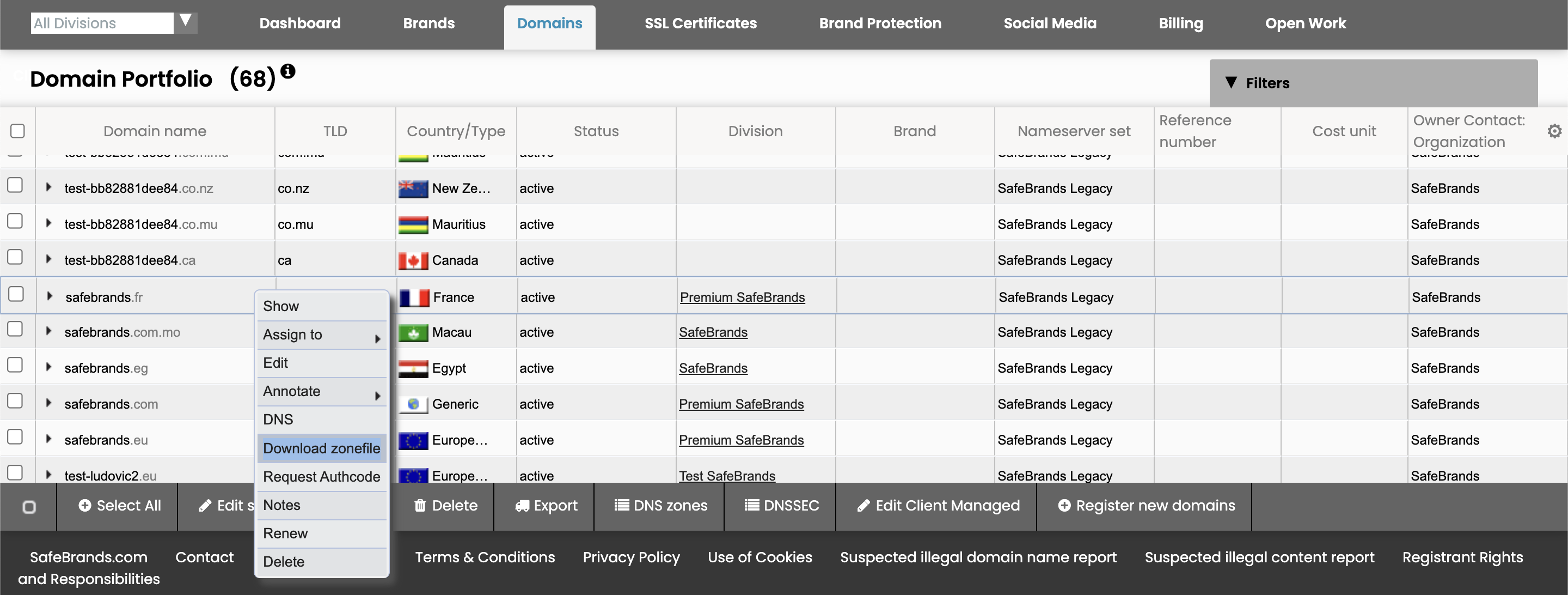The image size is (1568, 595).
Task: Check the box for safebrands.com.mo
Action: 15,329
